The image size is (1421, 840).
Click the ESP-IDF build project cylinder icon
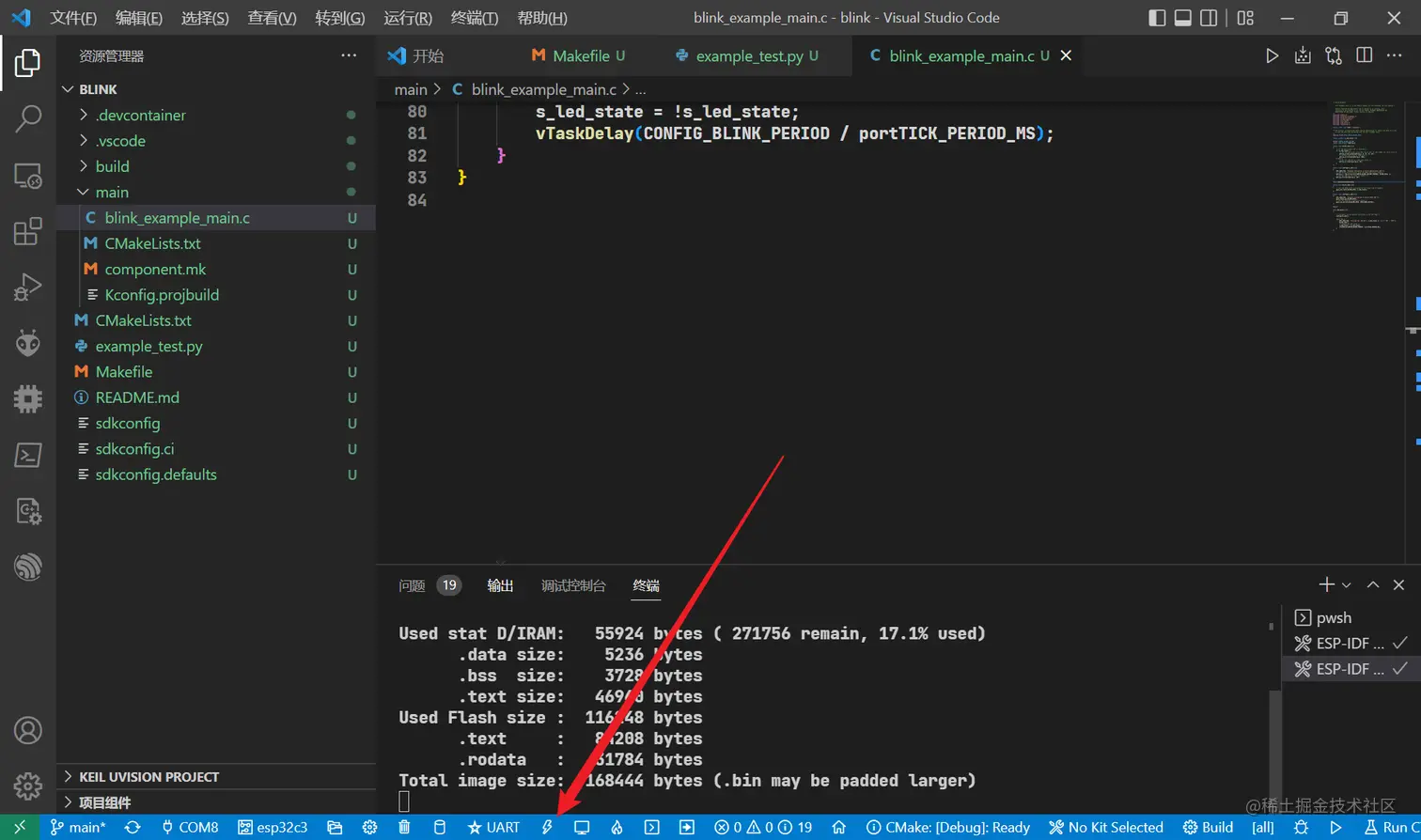click(439, 828)
